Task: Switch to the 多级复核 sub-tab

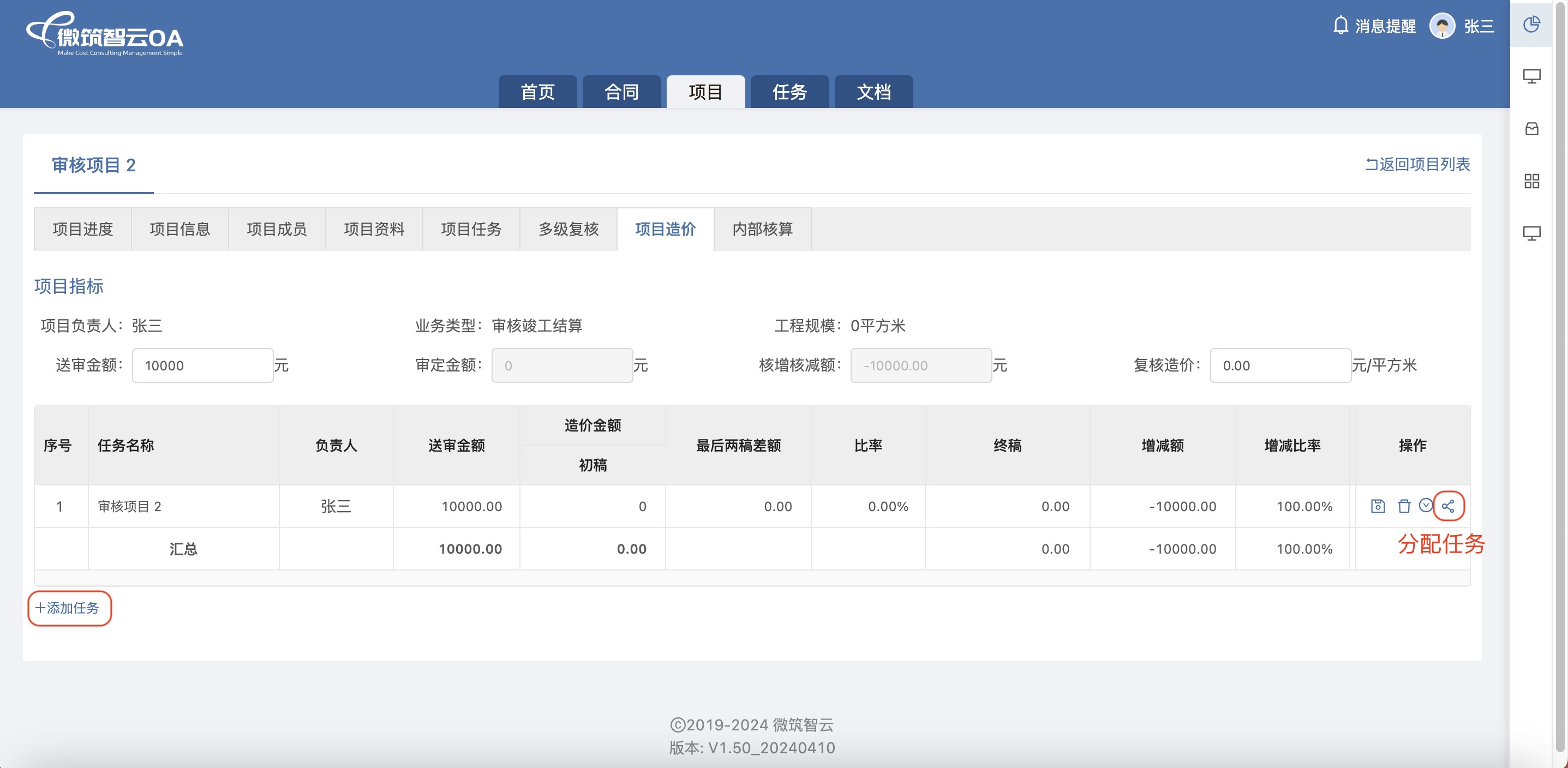Action: tap(568, 229)
